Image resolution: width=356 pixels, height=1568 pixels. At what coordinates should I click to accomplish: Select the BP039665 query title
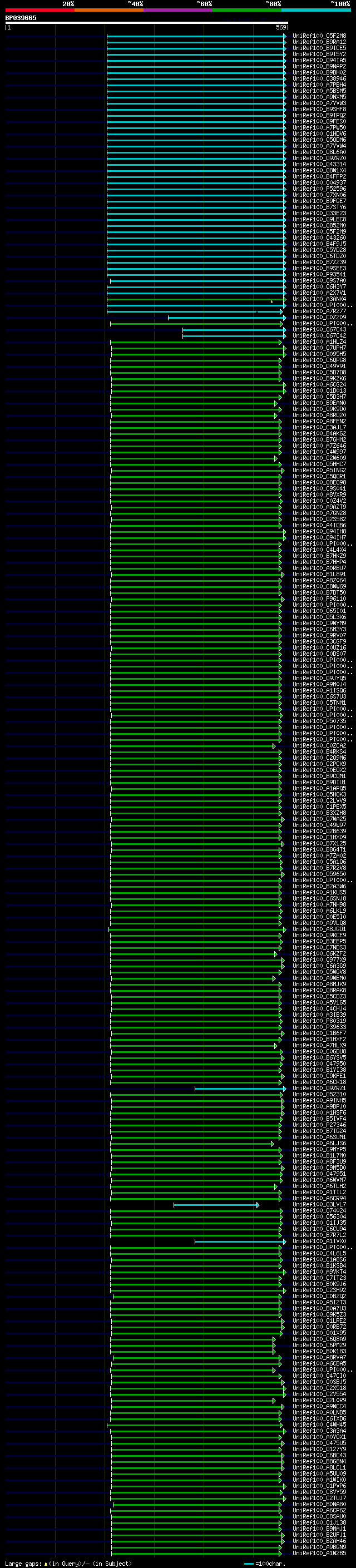(21, 18)
